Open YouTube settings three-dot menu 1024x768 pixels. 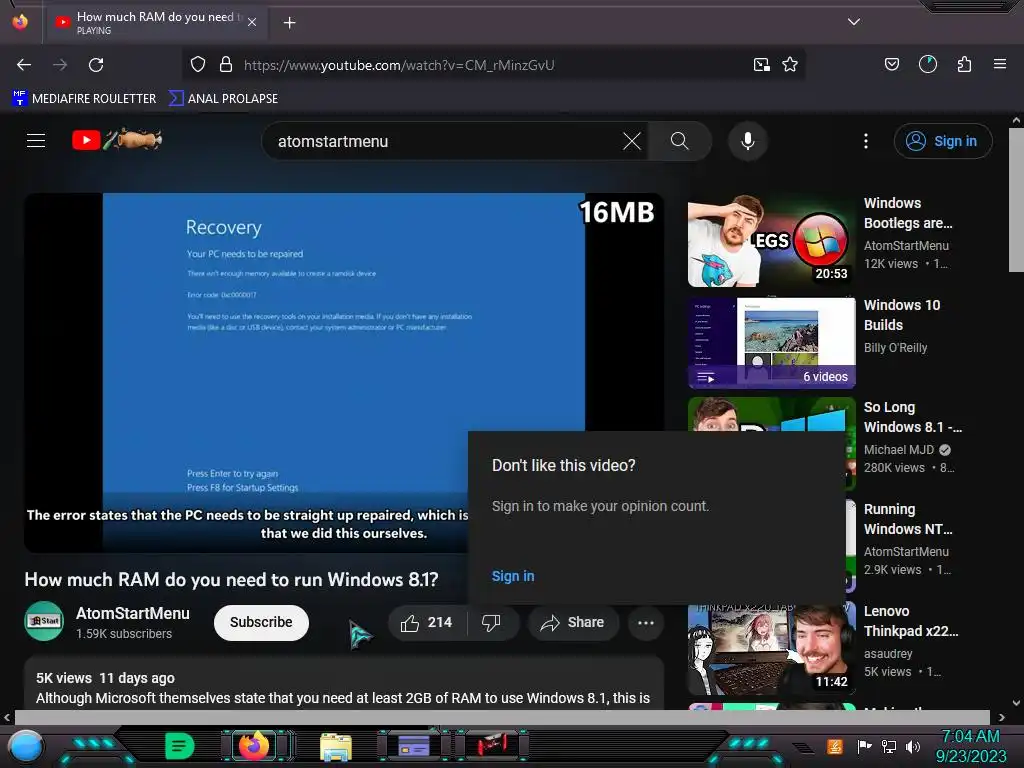click(866, 141)
